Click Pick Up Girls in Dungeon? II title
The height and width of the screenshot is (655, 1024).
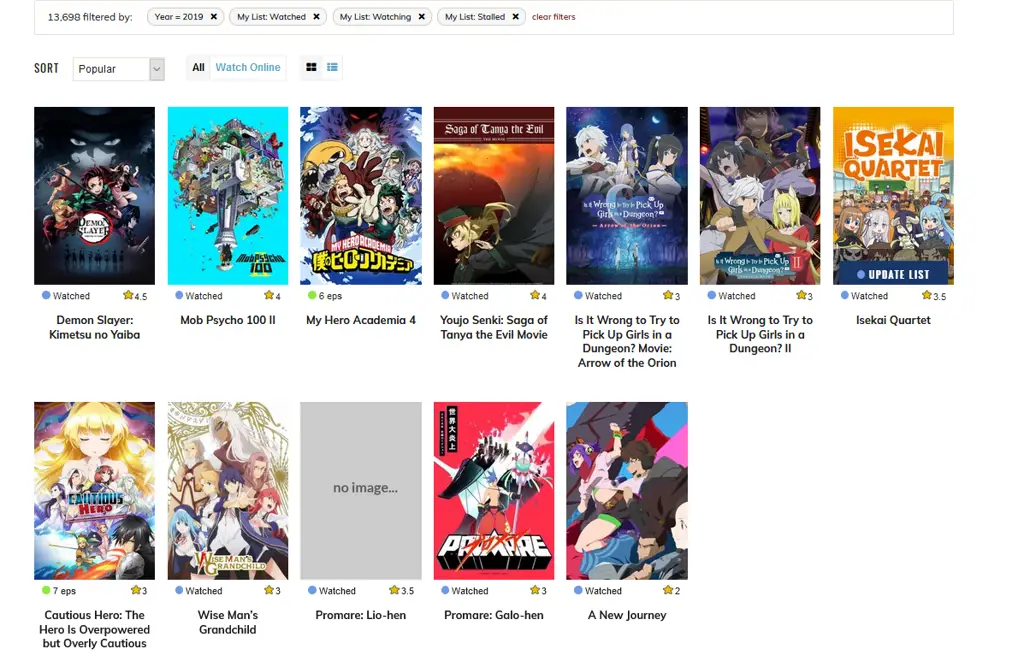click(x=760, y=334)
